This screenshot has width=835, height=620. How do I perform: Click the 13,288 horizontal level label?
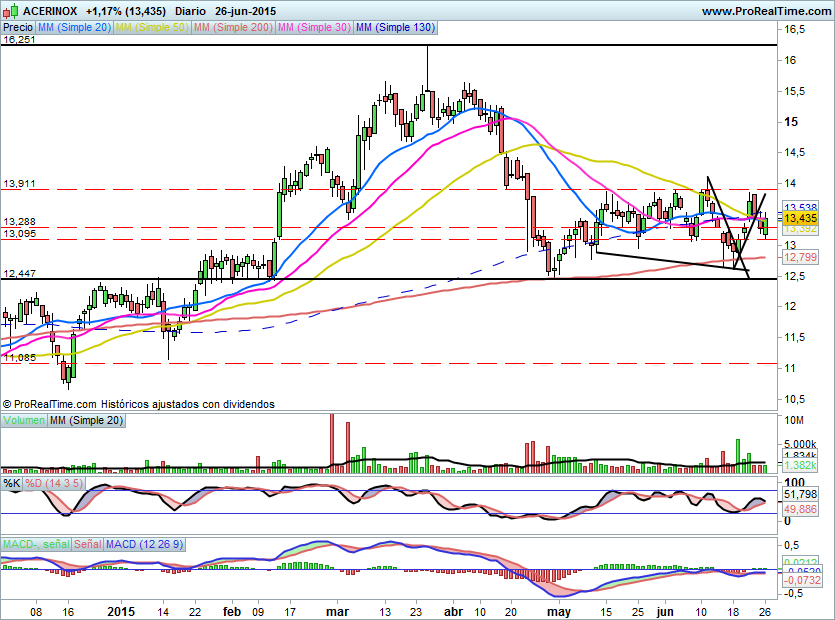19,222
